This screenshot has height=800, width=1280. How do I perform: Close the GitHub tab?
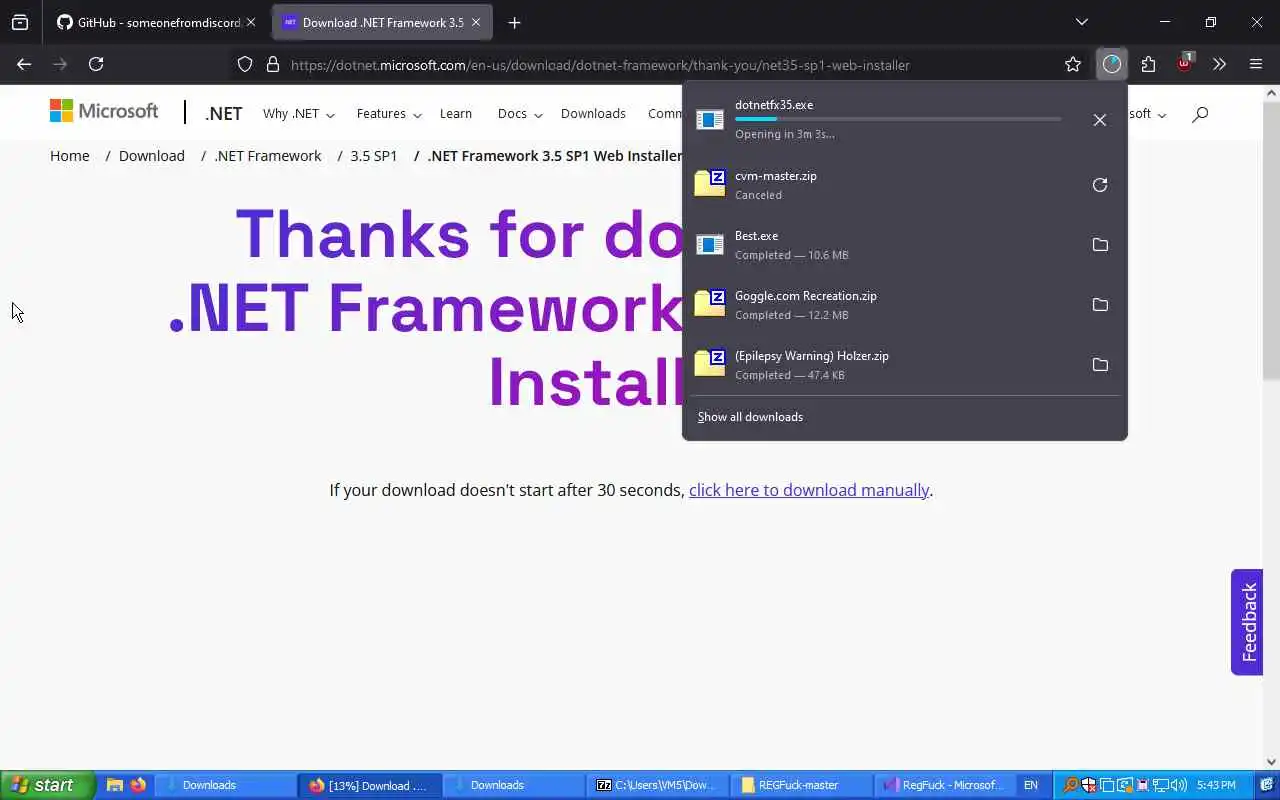pos(250,22)
